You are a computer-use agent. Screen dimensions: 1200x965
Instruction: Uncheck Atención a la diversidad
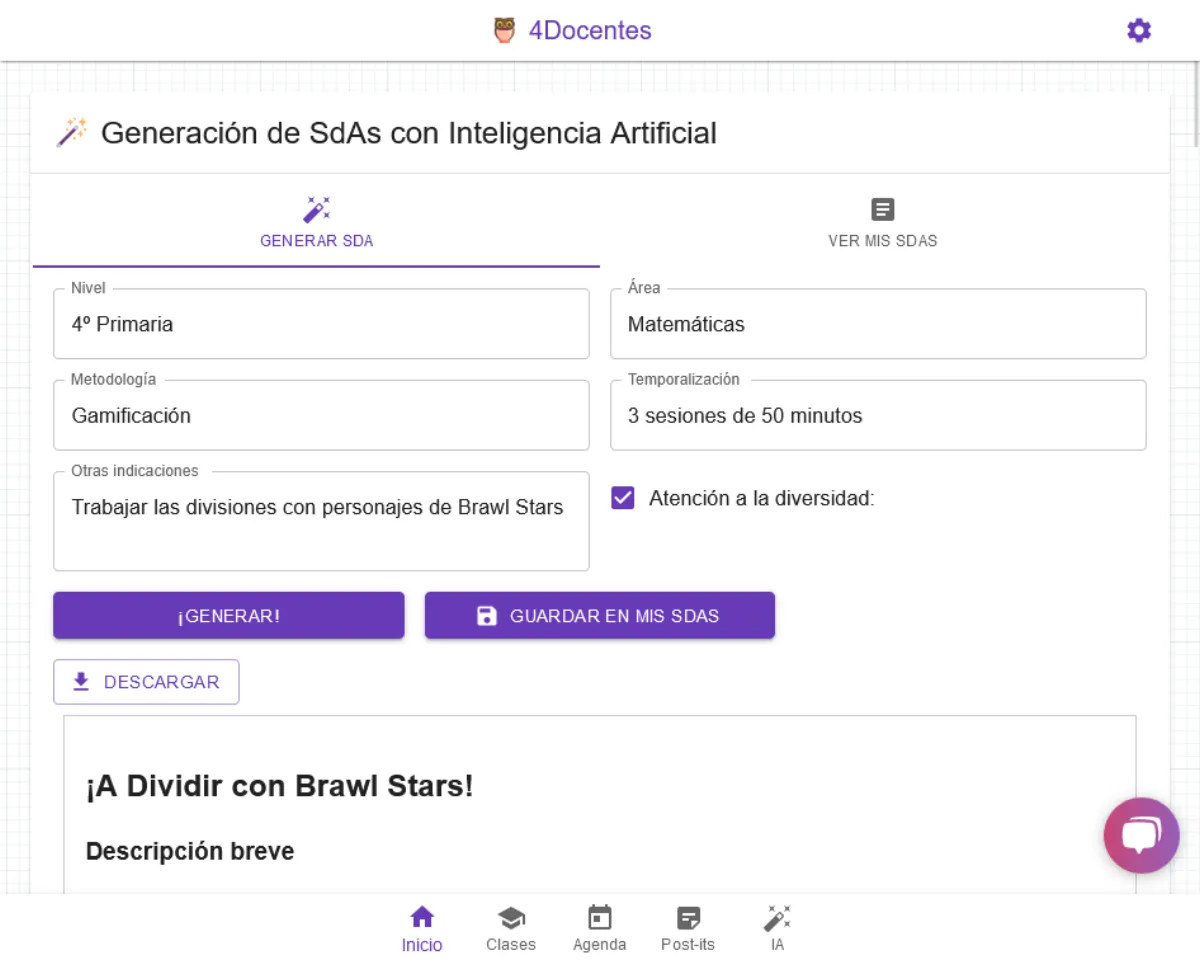pos(622,497)
